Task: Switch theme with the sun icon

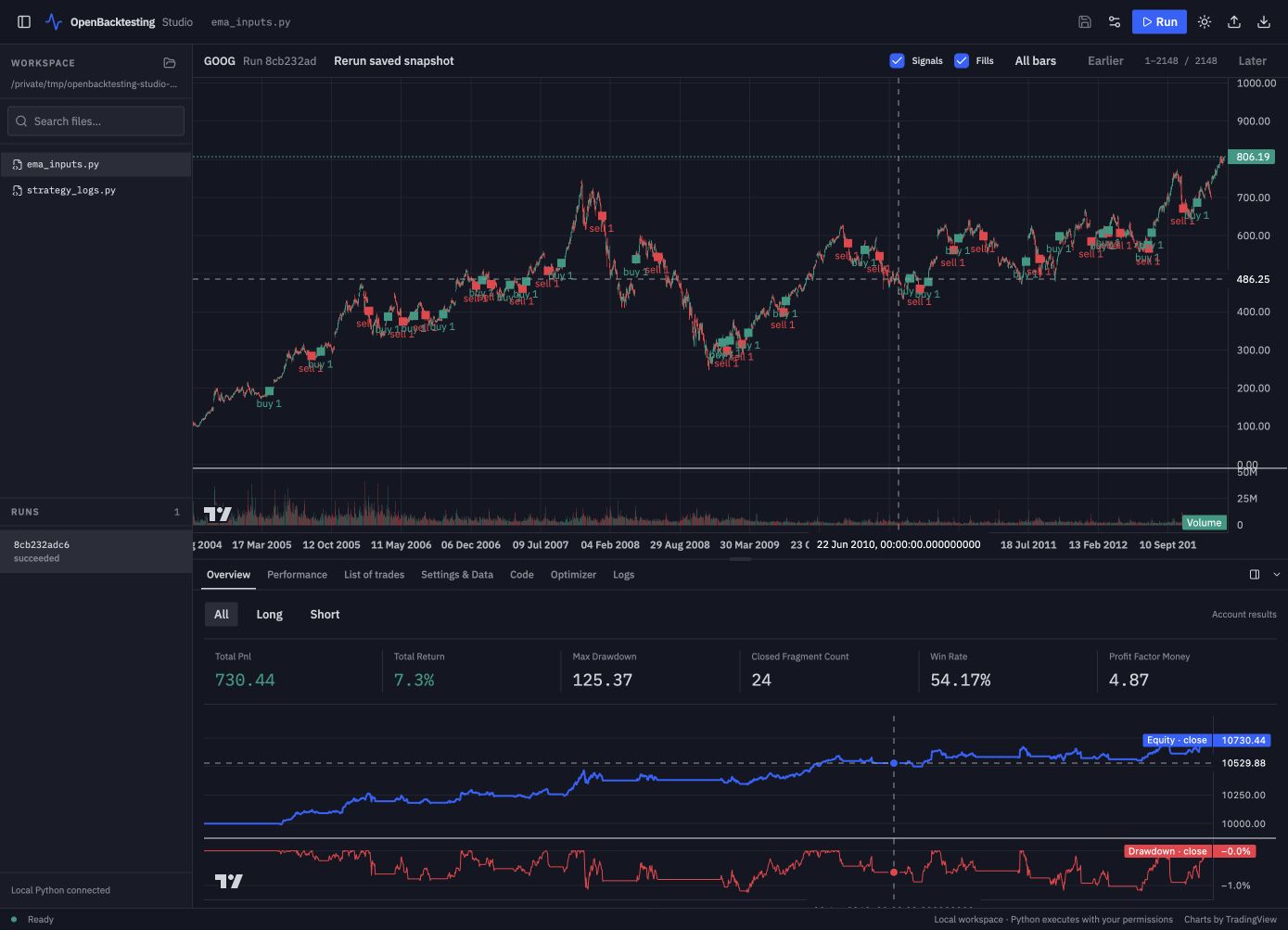Action: (1205, 21)
